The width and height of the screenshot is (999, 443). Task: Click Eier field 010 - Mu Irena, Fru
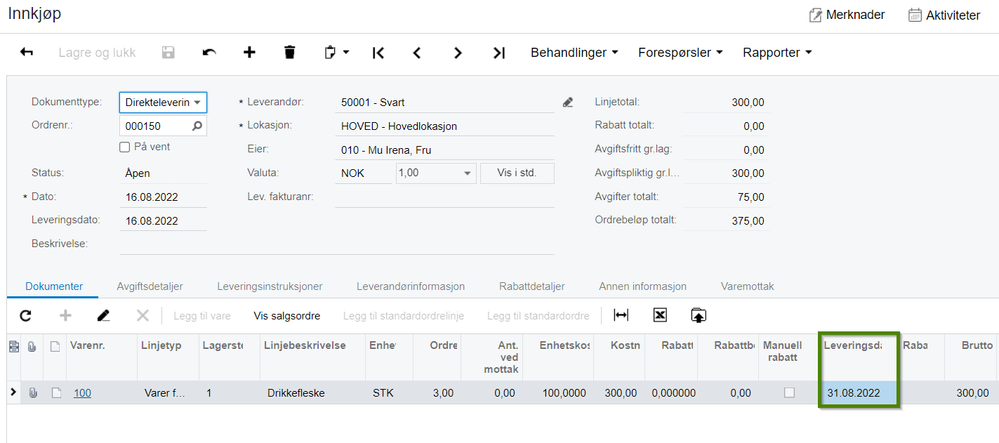(445, 150)
